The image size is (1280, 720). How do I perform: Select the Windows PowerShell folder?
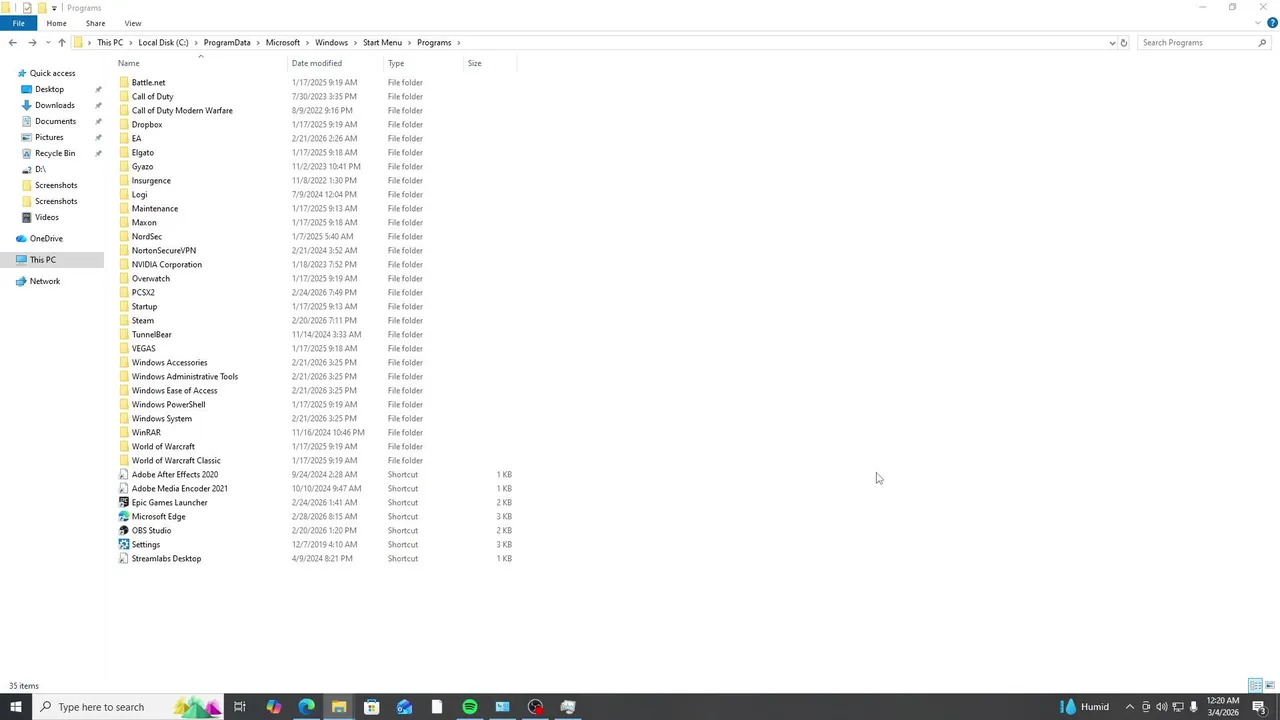pos(168,404)
